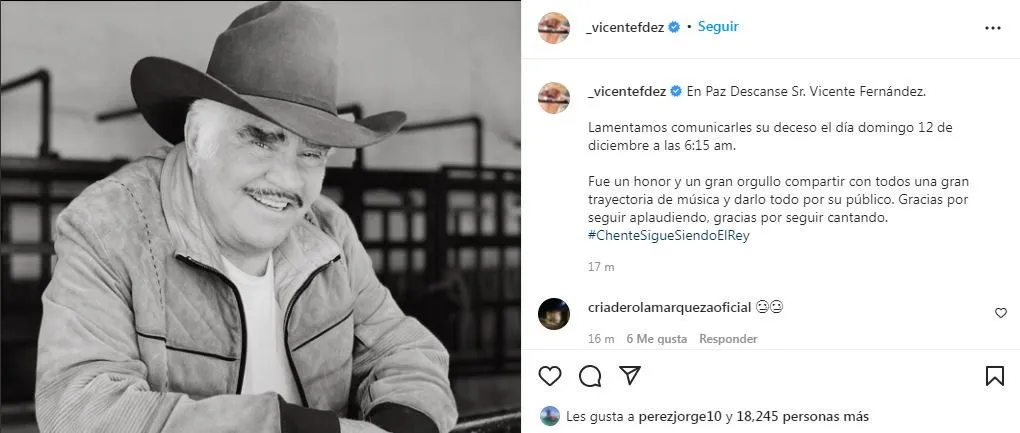Share post via paper plane icon

630,375
